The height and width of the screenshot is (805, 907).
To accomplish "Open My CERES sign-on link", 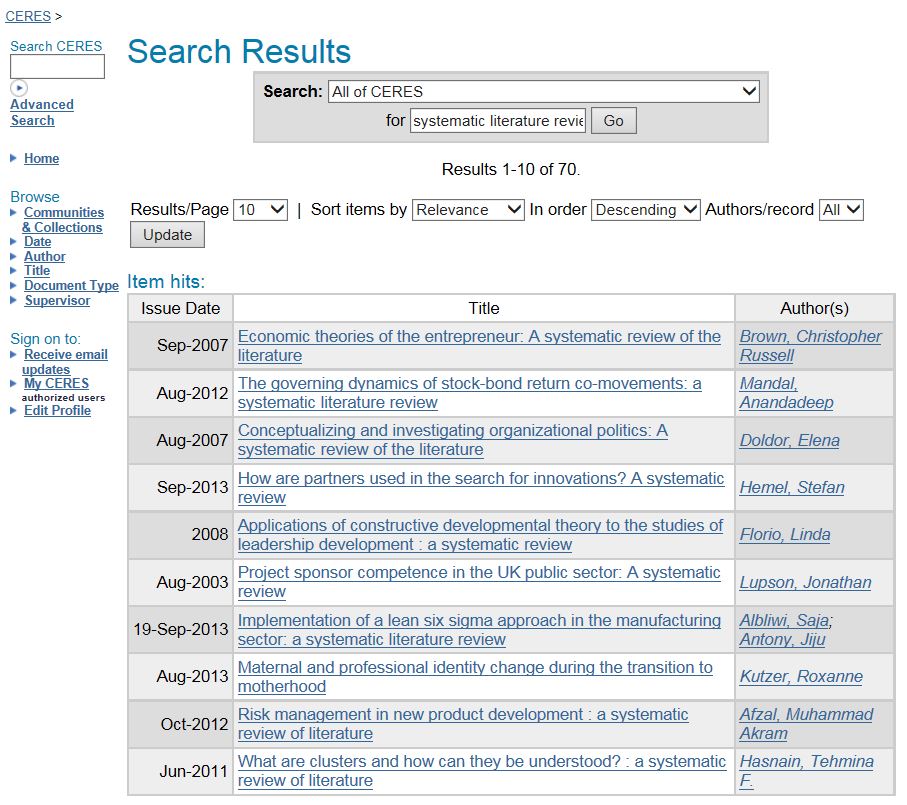I will coord(56,383).
